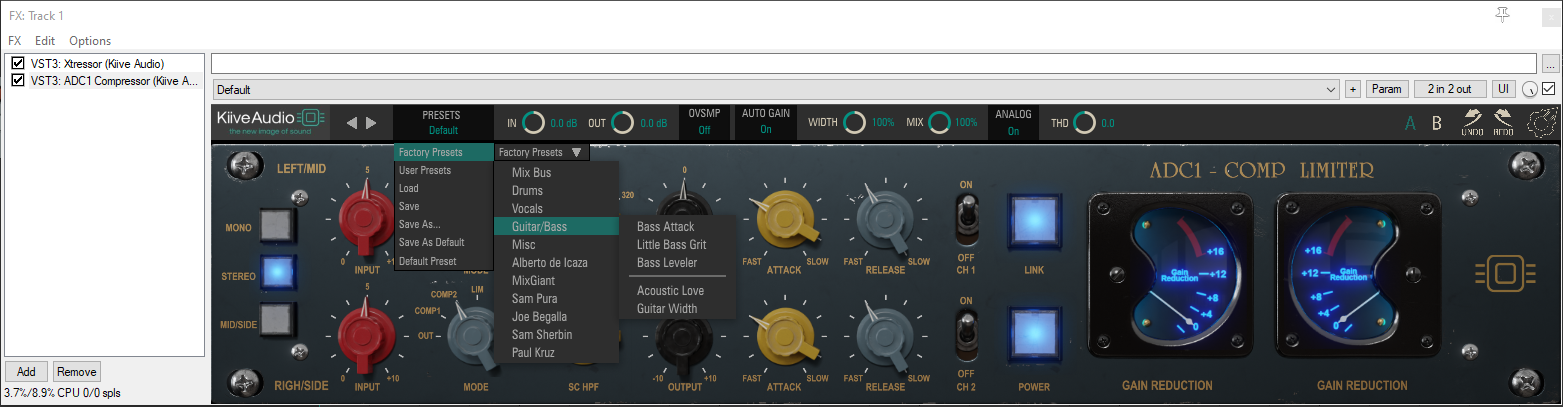Choose Save As... in presets menu
This screenshot has height=407, width=1563.
tap(444, 225)
